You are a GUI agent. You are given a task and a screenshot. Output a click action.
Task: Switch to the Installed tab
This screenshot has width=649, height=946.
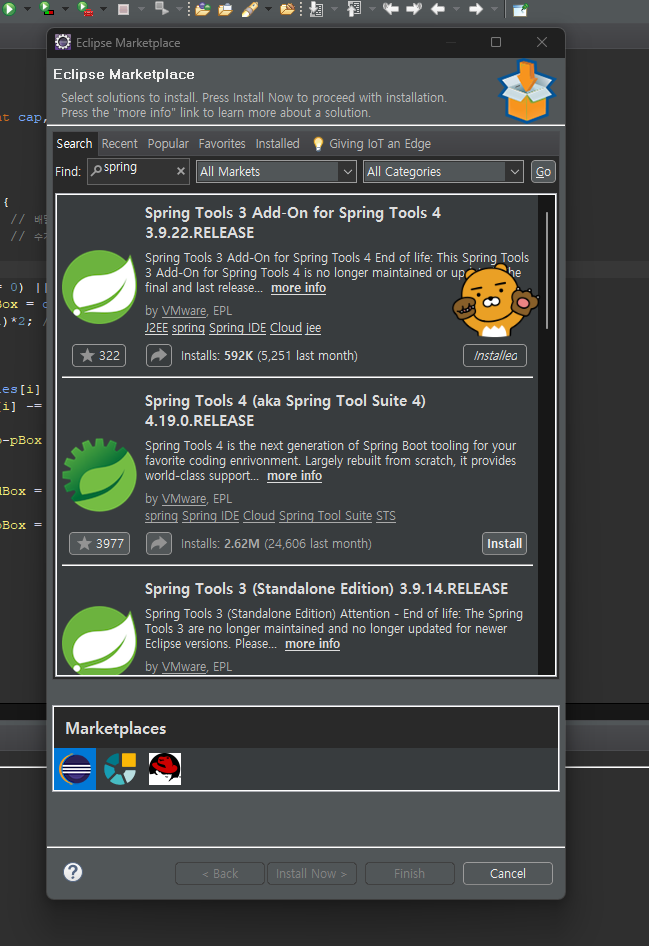click(x=277, y=144)
